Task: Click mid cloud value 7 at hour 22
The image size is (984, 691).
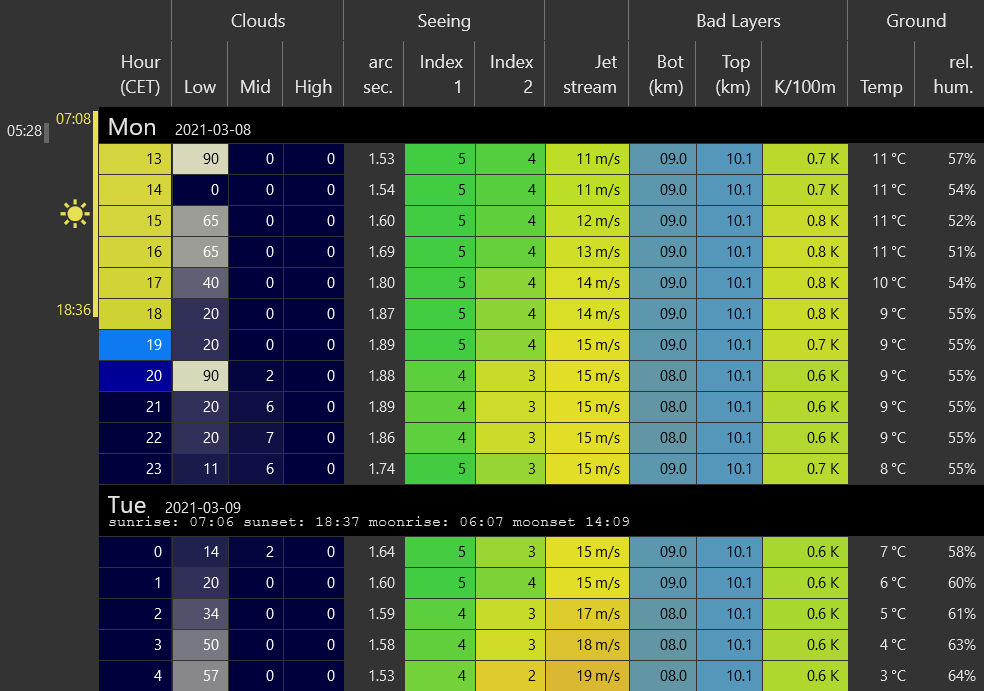Action: click(255, 437)
